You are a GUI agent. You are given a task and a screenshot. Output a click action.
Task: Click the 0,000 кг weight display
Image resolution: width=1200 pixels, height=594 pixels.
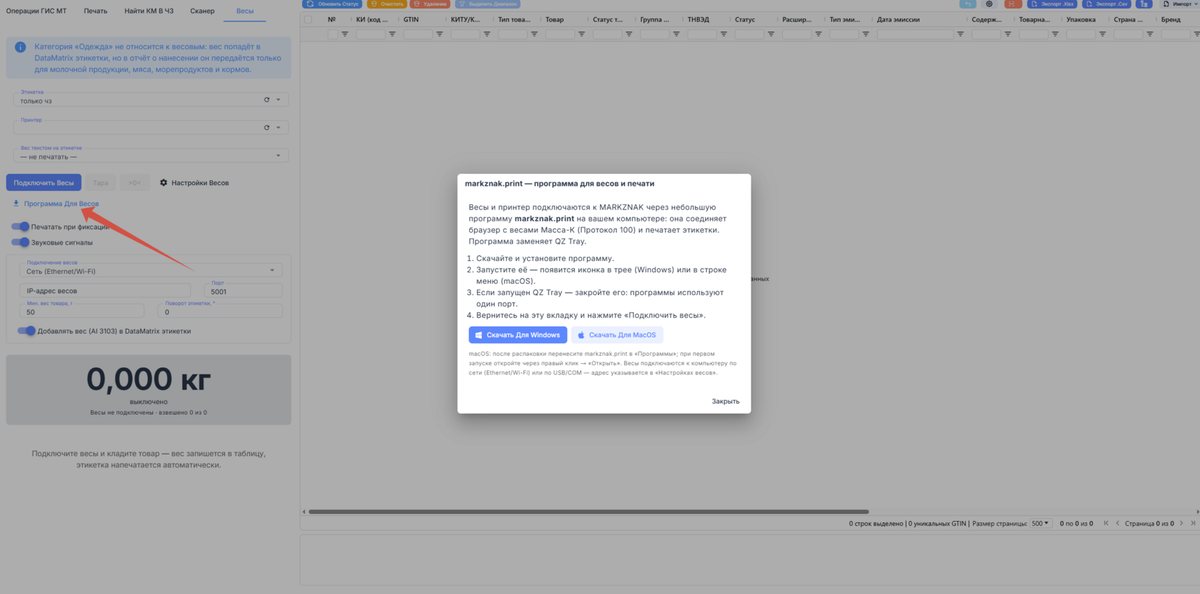(149, 379)
